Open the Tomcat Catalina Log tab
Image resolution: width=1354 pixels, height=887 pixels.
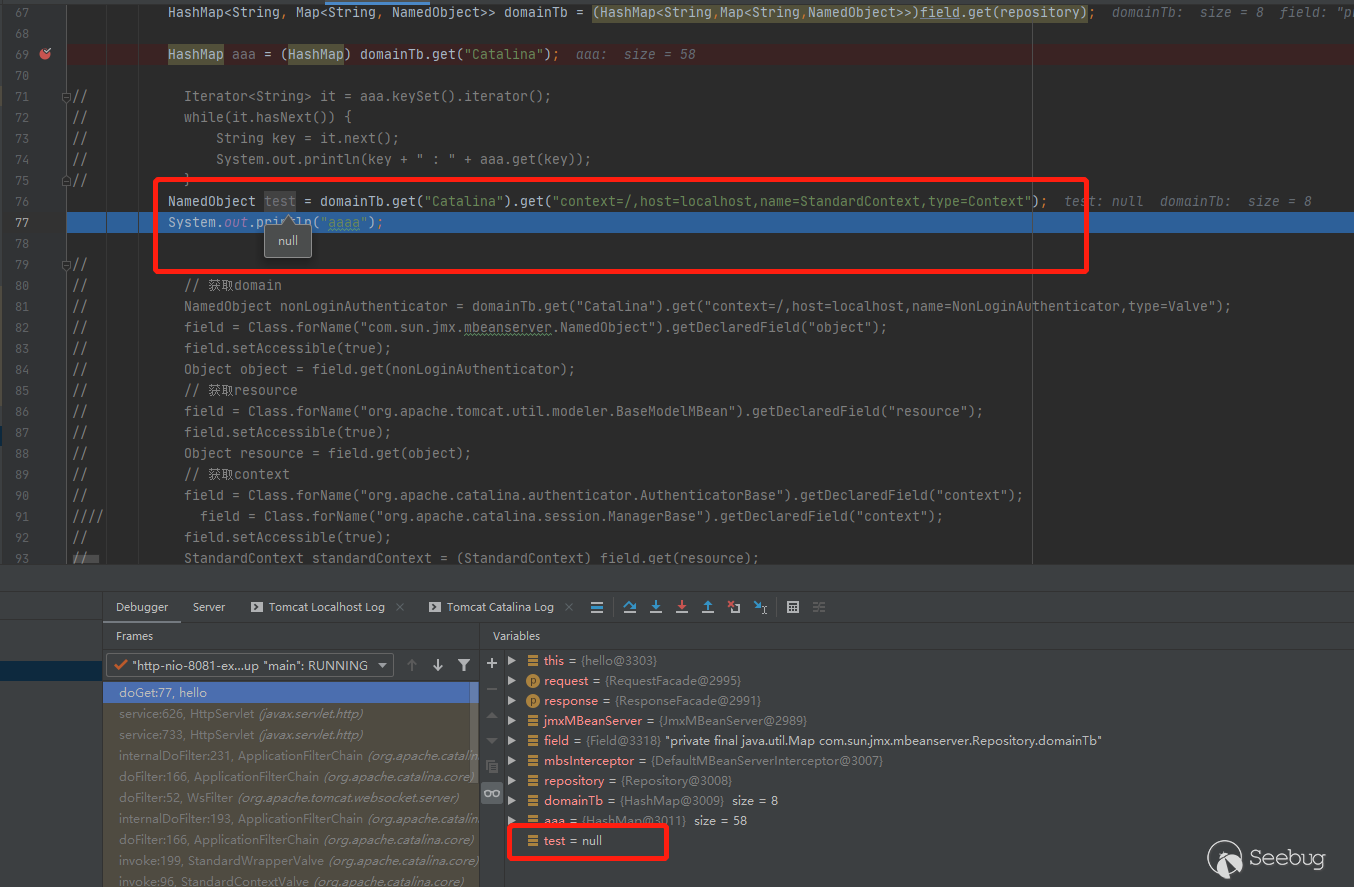tap(499, 607)
